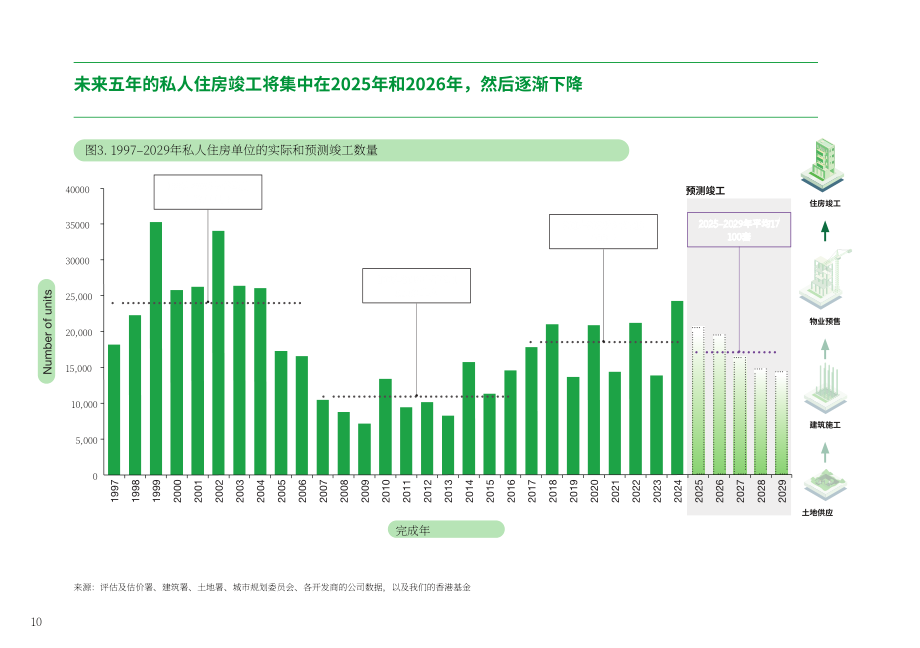Click the 25,000 y-axis value
This screenshot has height=648, width=920.
[79, 296]
